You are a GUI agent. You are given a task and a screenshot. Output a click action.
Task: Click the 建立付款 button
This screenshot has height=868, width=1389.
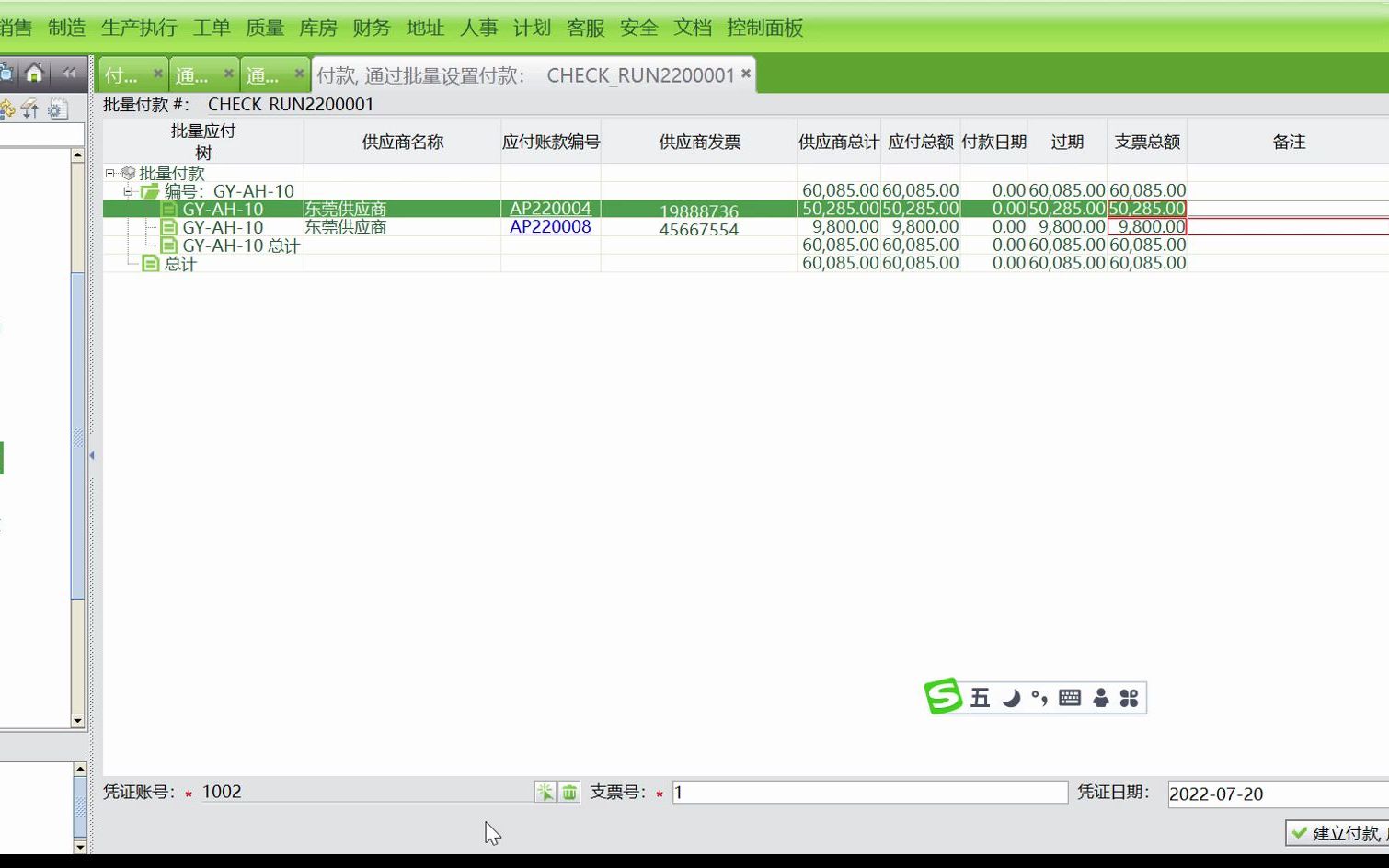1337,833
